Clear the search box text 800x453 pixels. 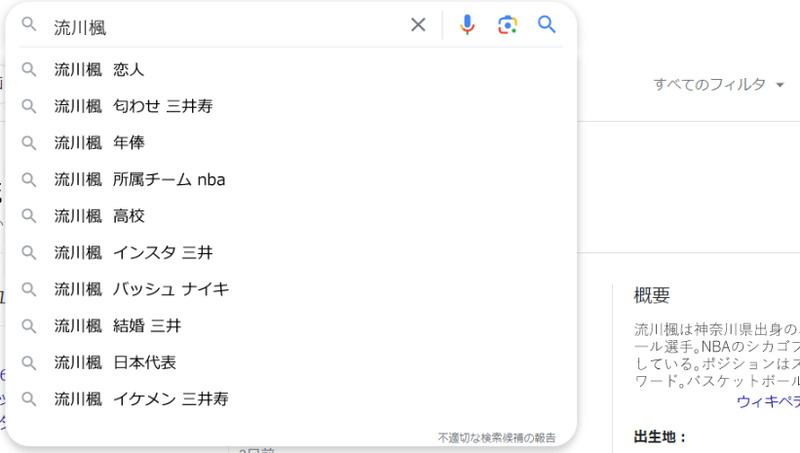pyautogui.click(x=418, y=25)
